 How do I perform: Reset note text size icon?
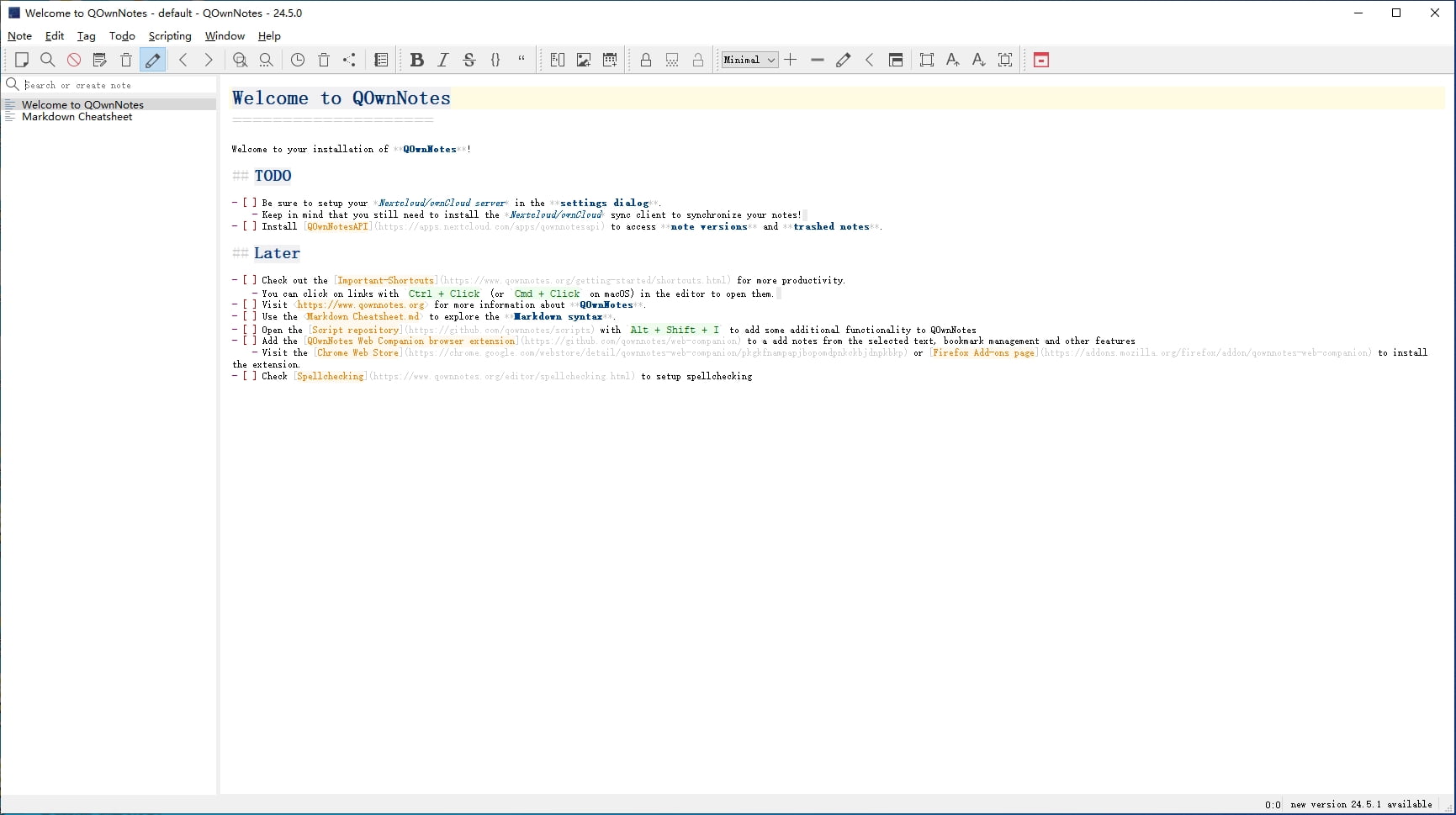tap(1005, 60)
